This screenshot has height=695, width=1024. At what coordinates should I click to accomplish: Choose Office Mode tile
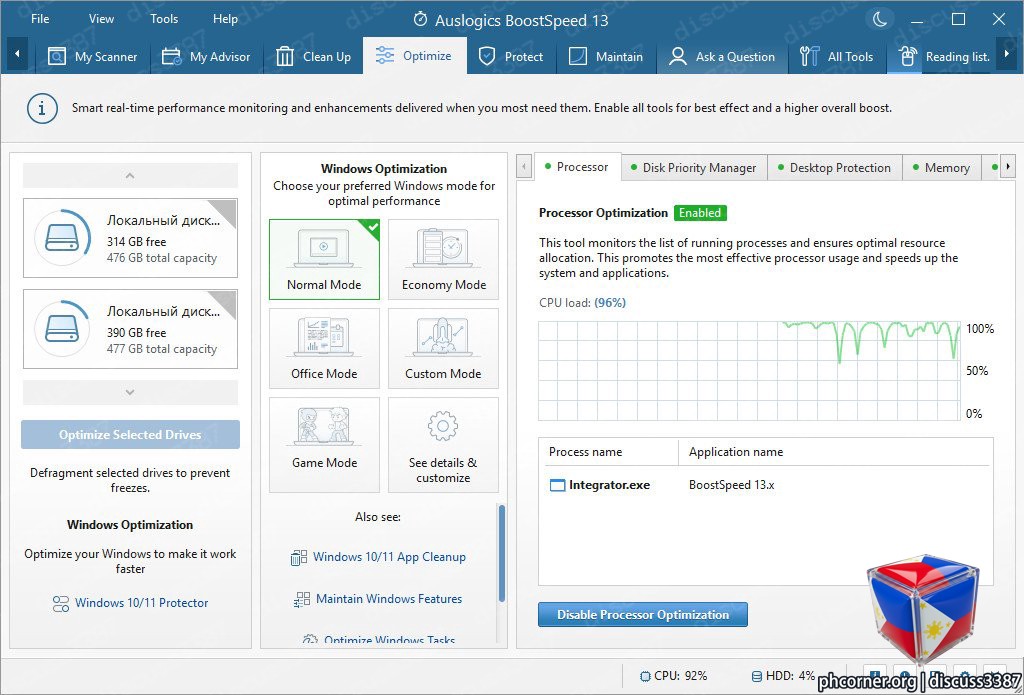point(325,349)
